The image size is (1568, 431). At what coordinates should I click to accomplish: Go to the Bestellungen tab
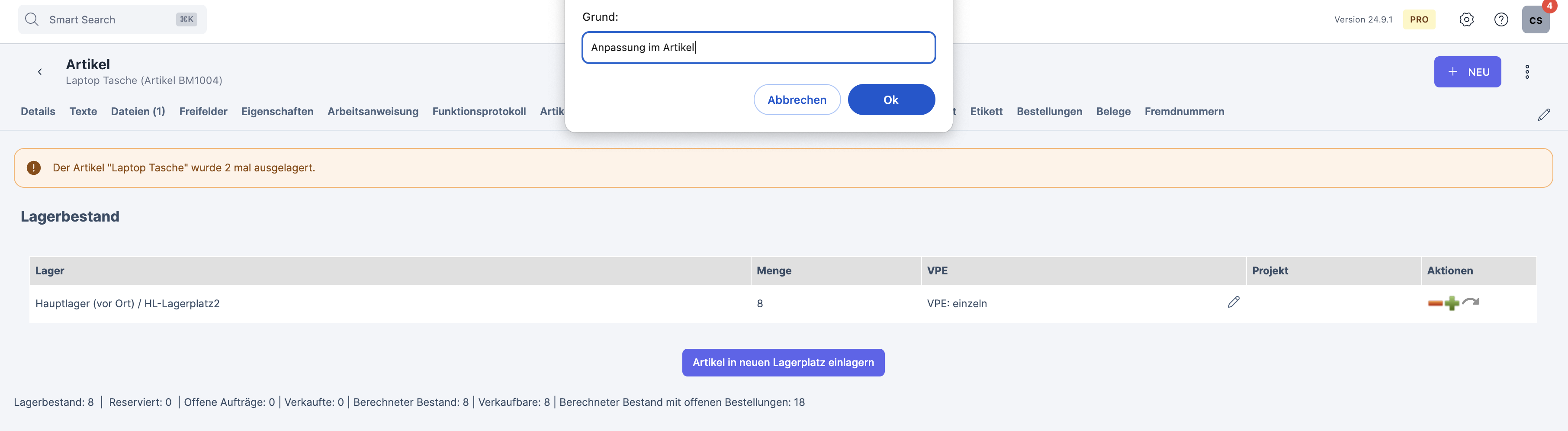(x=1049, y=111)
